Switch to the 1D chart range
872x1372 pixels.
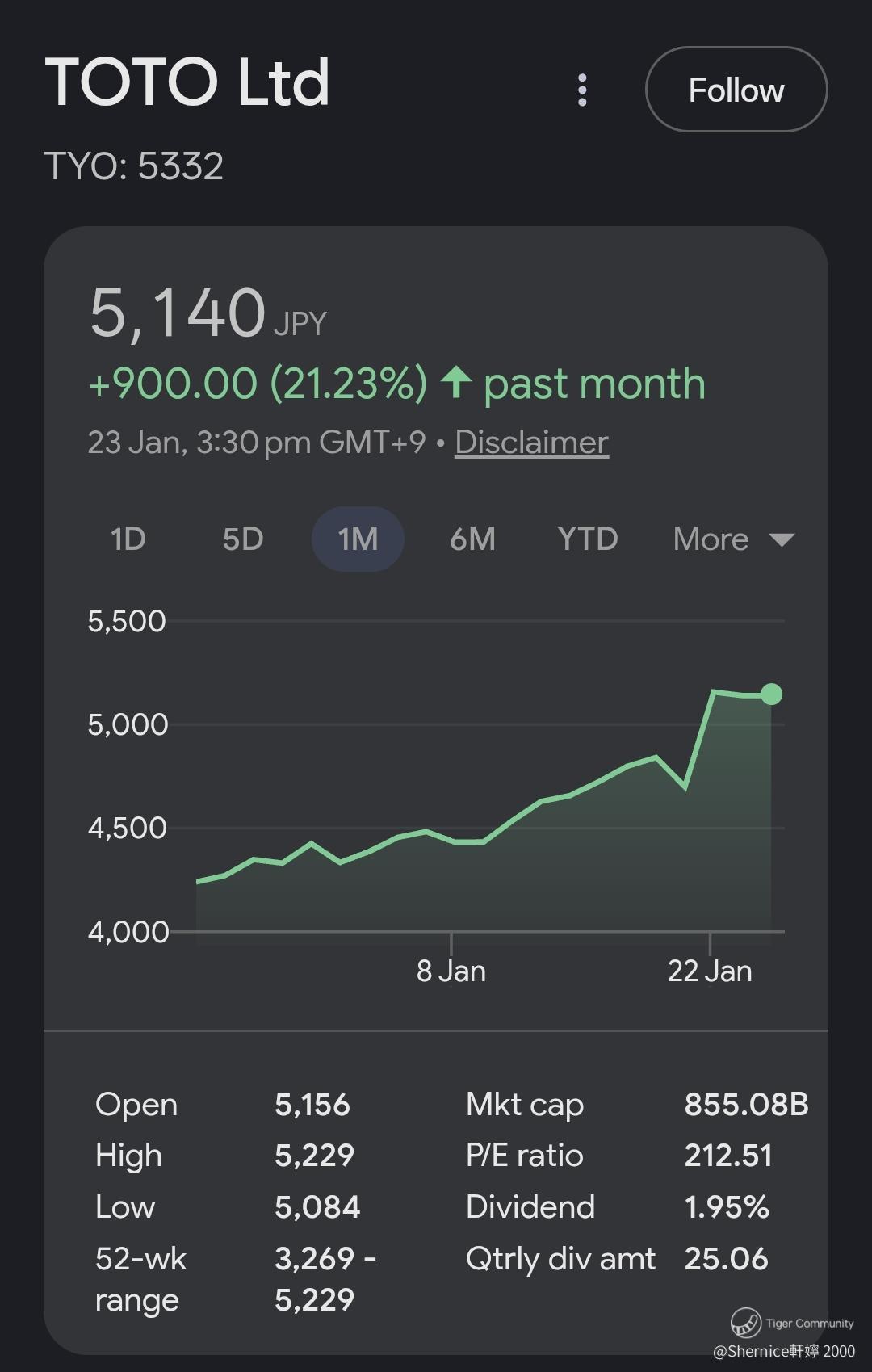pyautogui.click(x=128, y=539)
